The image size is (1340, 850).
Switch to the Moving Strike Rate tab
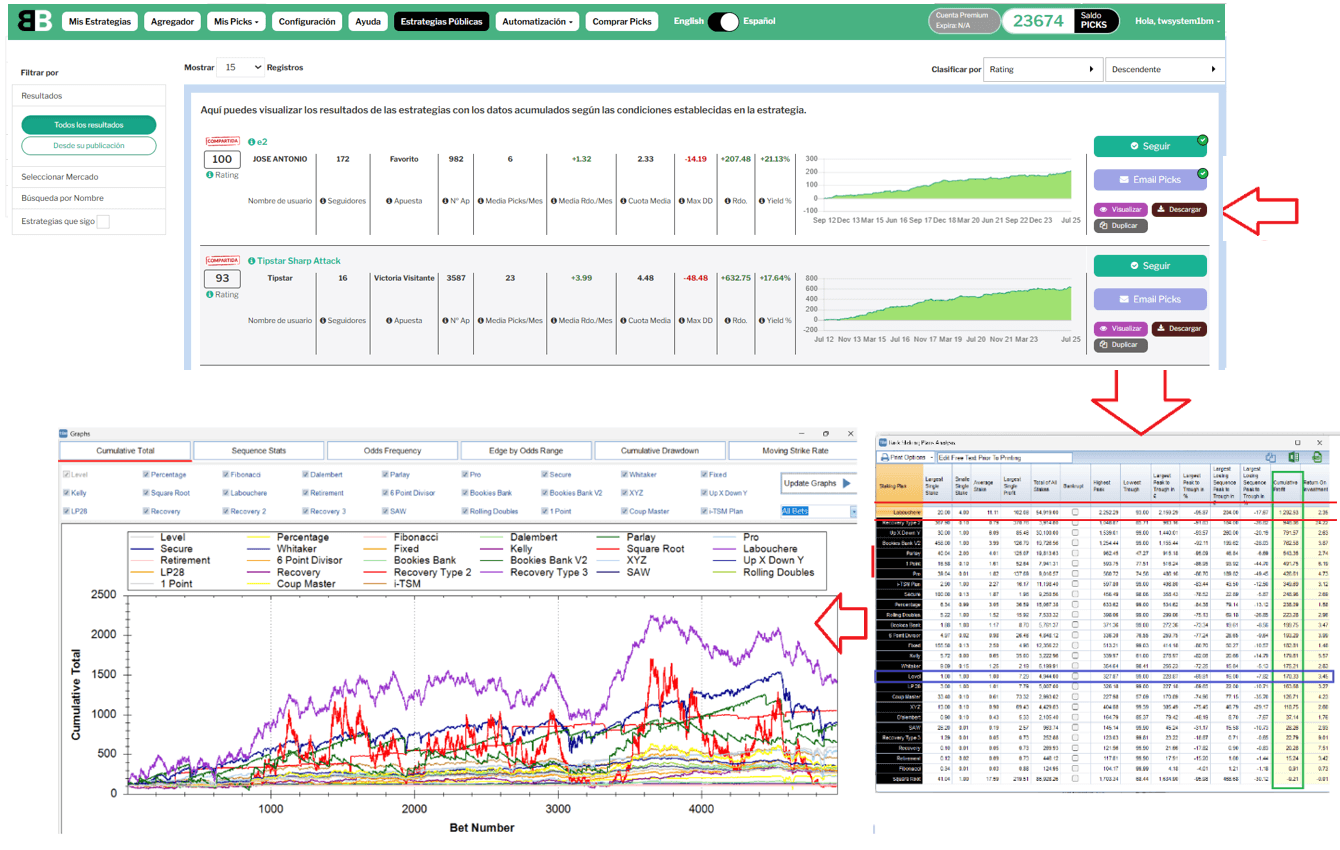(794, 451)
